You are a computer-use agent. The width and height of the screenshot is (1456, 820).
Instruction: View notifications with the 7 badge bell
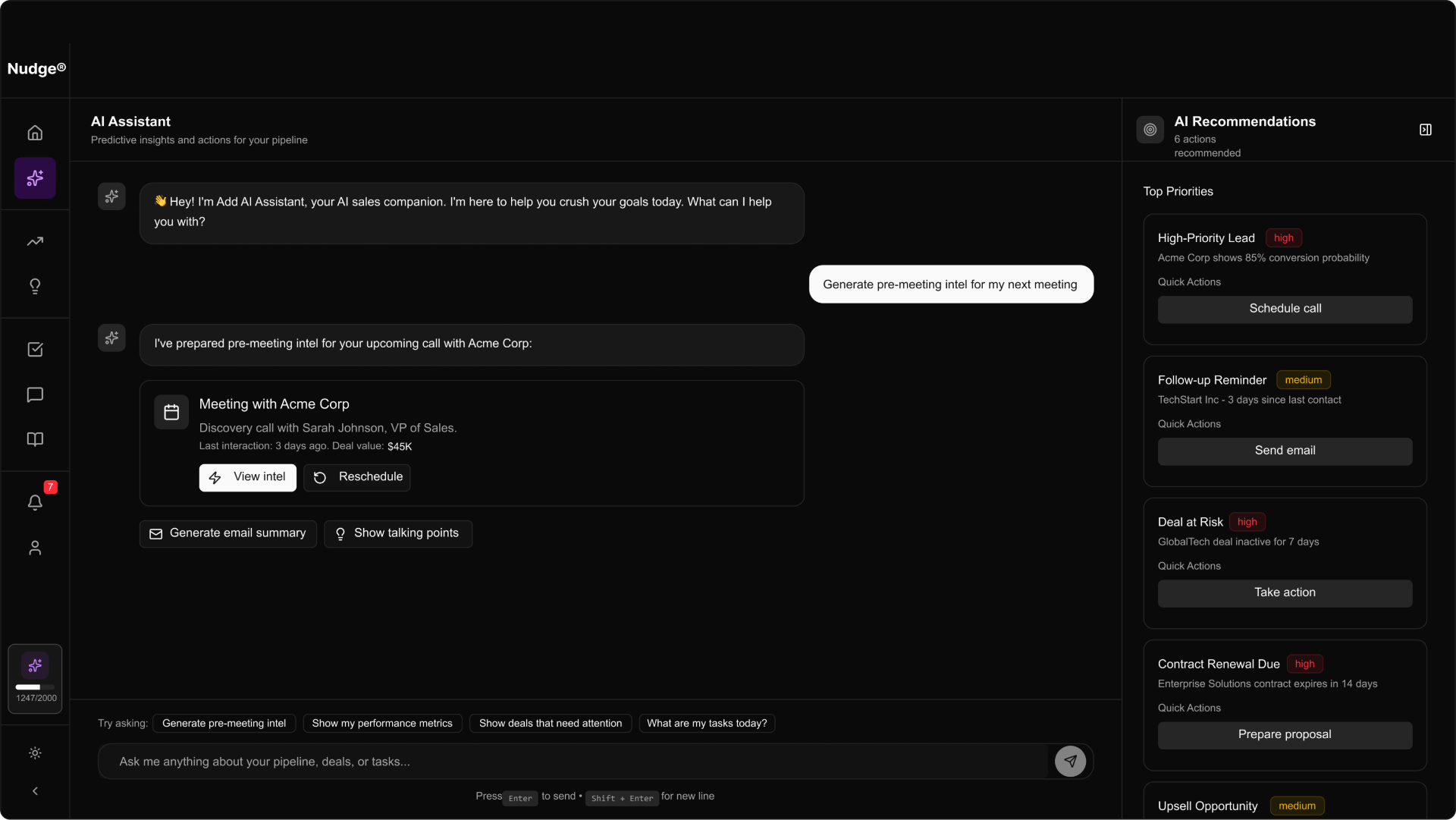point(35,503)
